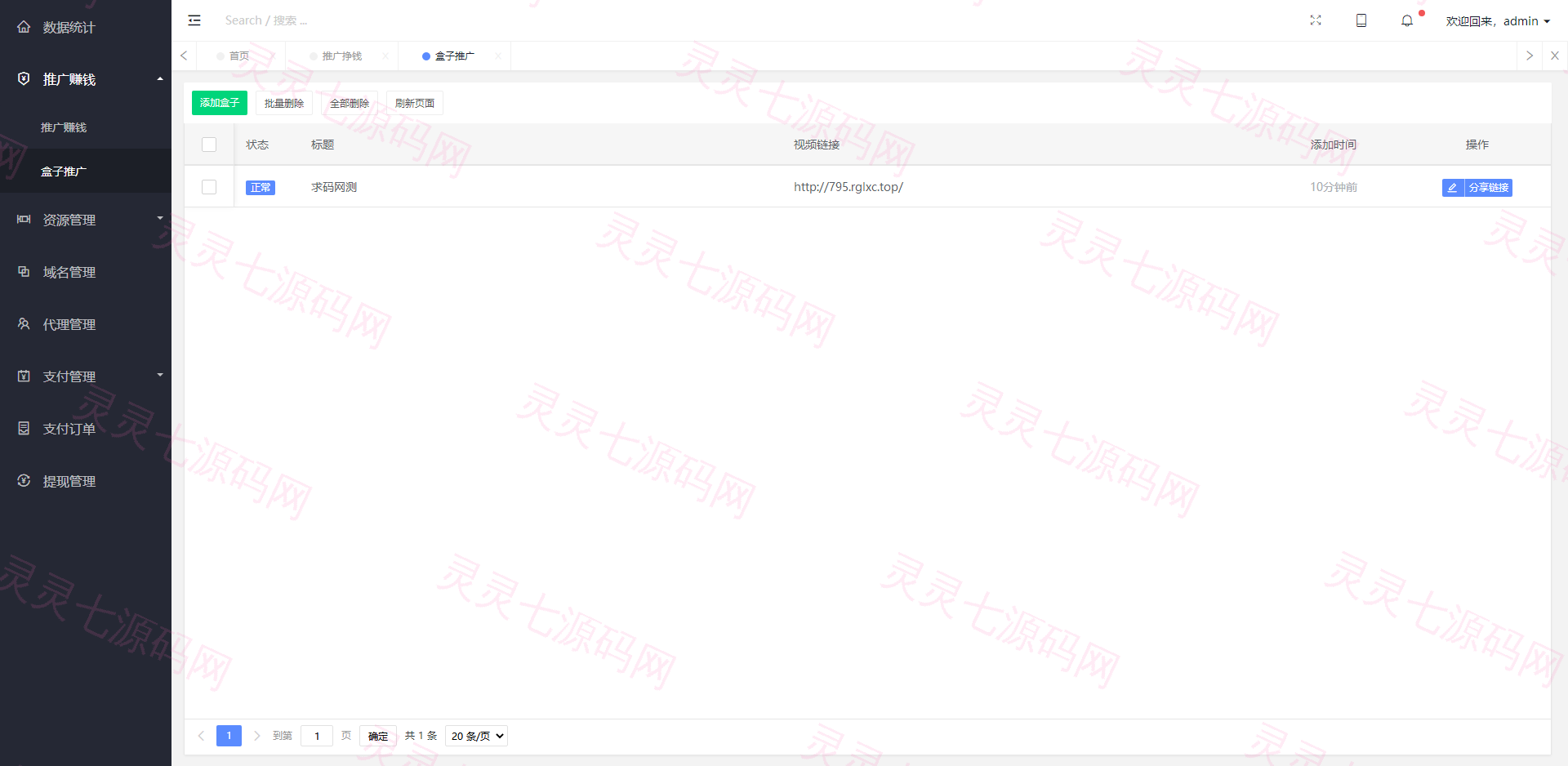
Task: Open the notifications bell icon
Action: pyautogui.click(x=1407, y=20)
